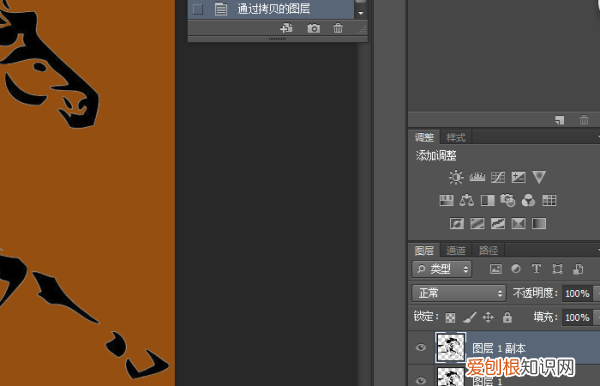The image size is (600, 386).
Task: Delete current history state trash icon
Action: point(338,28)
